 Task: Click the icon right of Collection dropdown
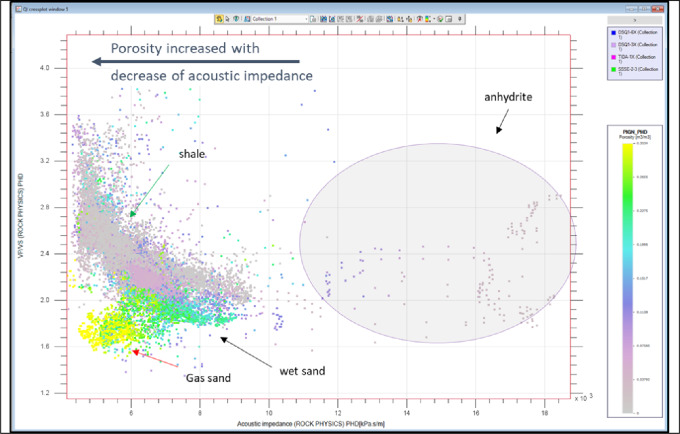(x=313, y=19)
